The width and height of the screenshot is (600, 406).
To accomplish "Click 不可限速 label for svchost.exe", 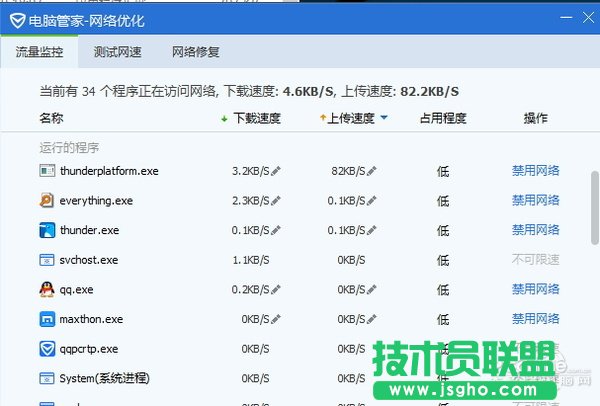I will (x=536, y=259).
